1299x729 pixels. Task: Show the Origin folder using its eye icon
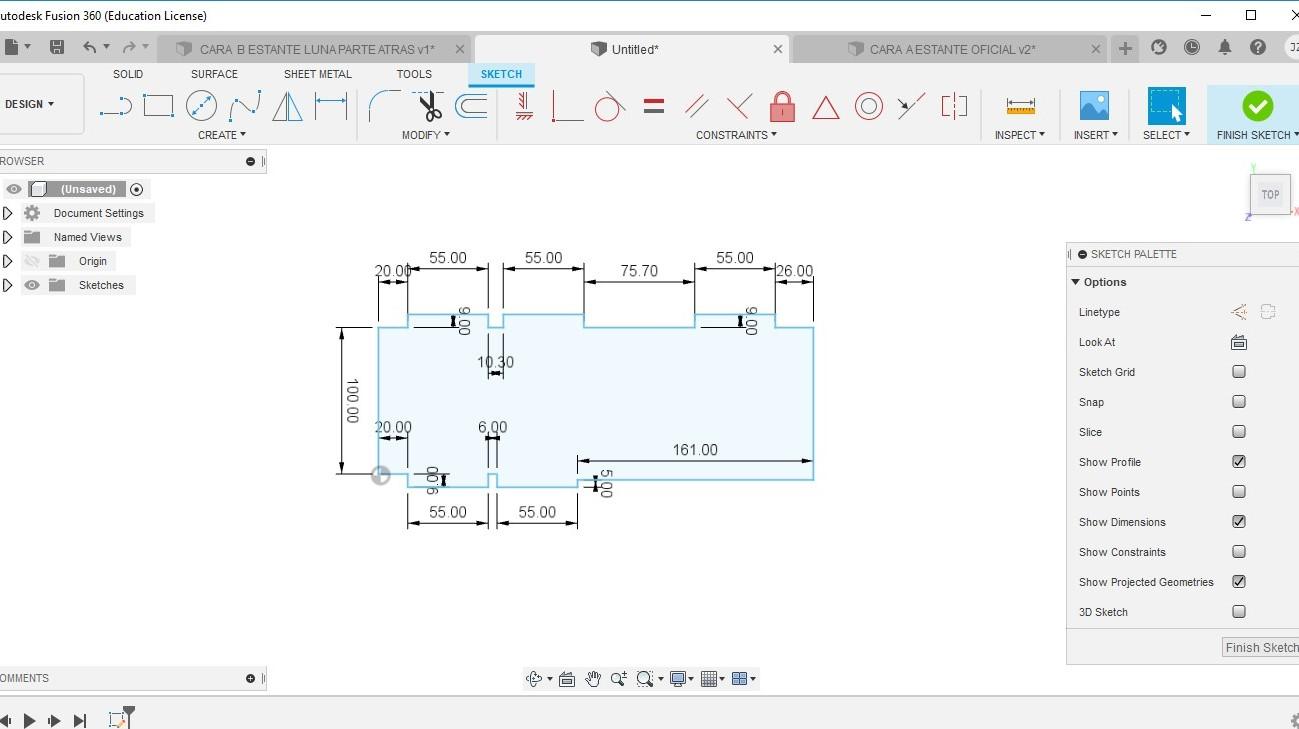[x=32, y=261]
